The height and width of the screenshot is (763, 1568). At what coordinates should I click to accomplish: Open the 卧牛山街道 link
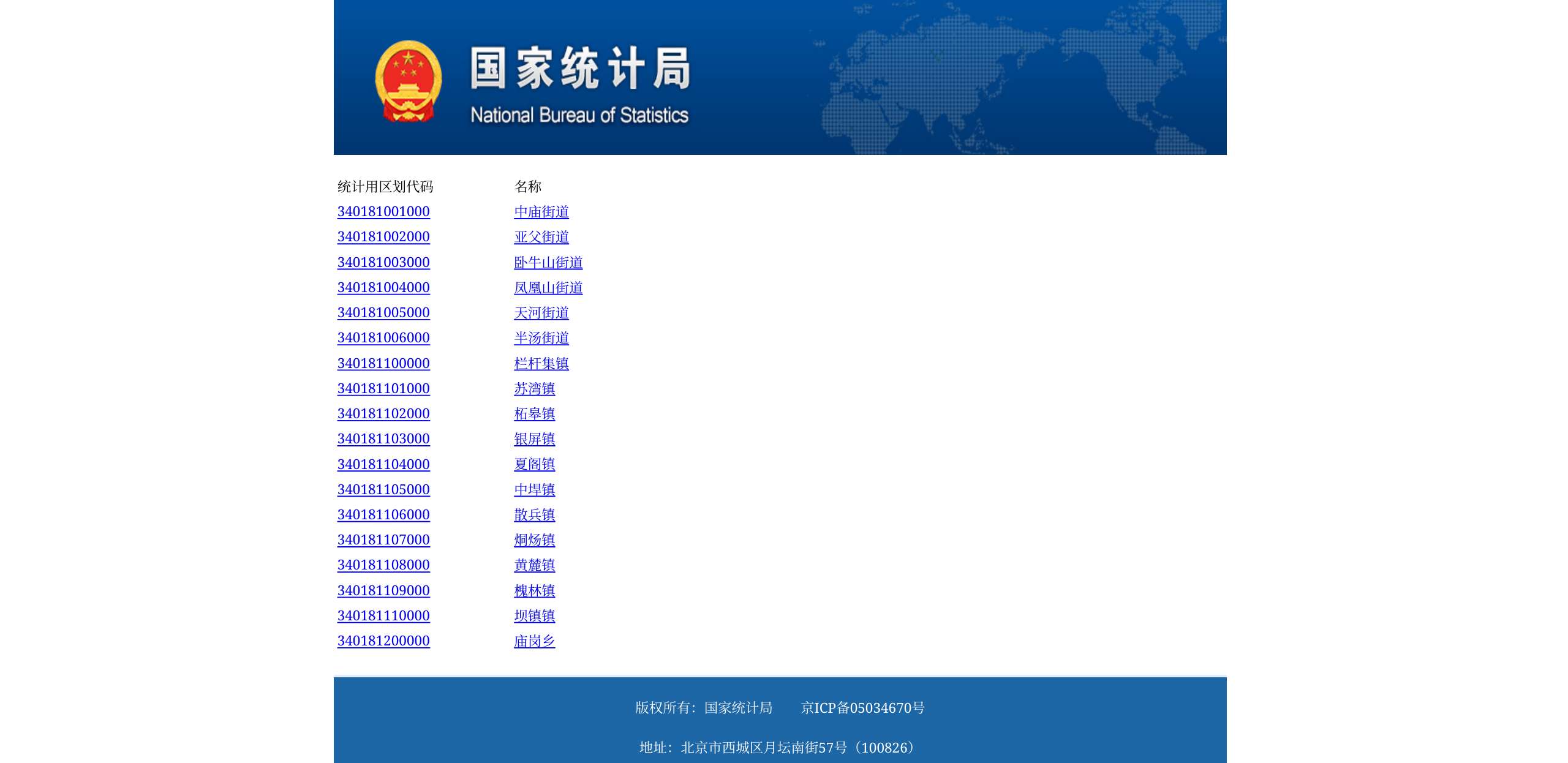(548, 263)
